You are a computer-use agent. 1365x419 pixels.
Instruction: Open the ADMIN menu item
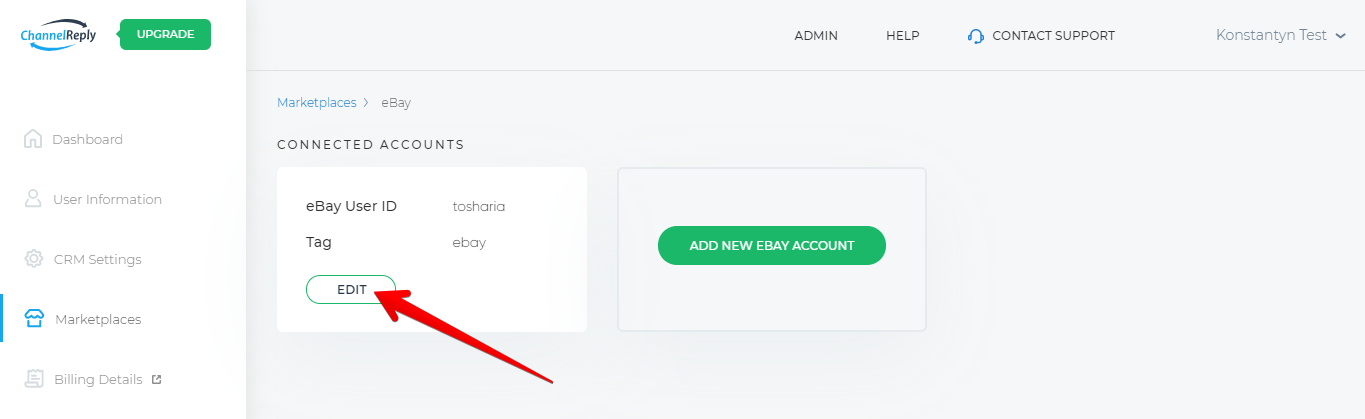pyautogui.click(x=816, y=36)
